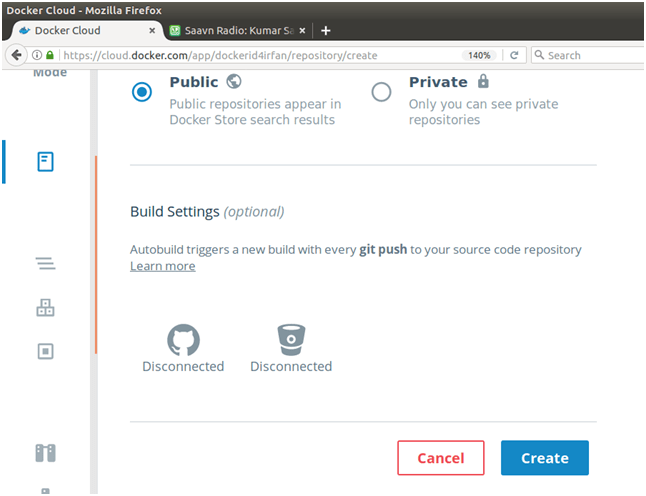This screenshot has height=496, width=646.
Task: Click the Bitbucket Disconnected icon
Action: 291,340
